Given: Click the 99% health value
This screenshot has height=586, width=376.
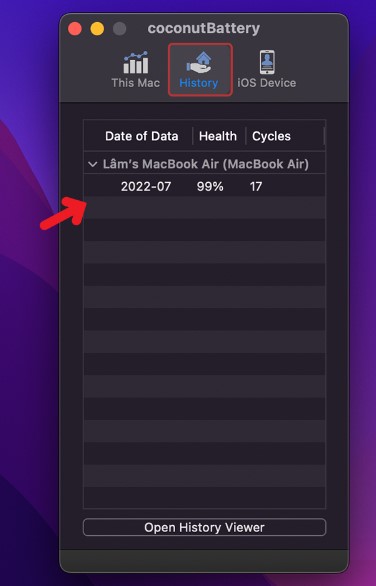Looking at the screenshot, I should point(210,186).
